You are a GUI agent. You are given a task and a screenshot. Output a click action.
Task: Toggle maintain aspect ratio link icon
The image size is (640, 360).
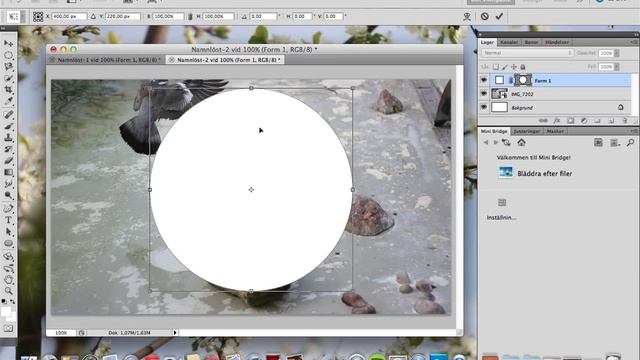click(x=190, y=16)
